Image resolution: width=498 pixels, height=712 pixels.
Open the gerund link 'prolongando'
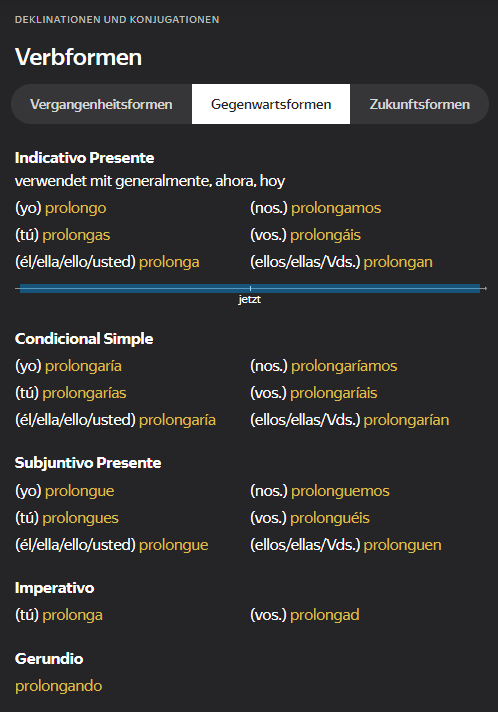coord(59,686)
